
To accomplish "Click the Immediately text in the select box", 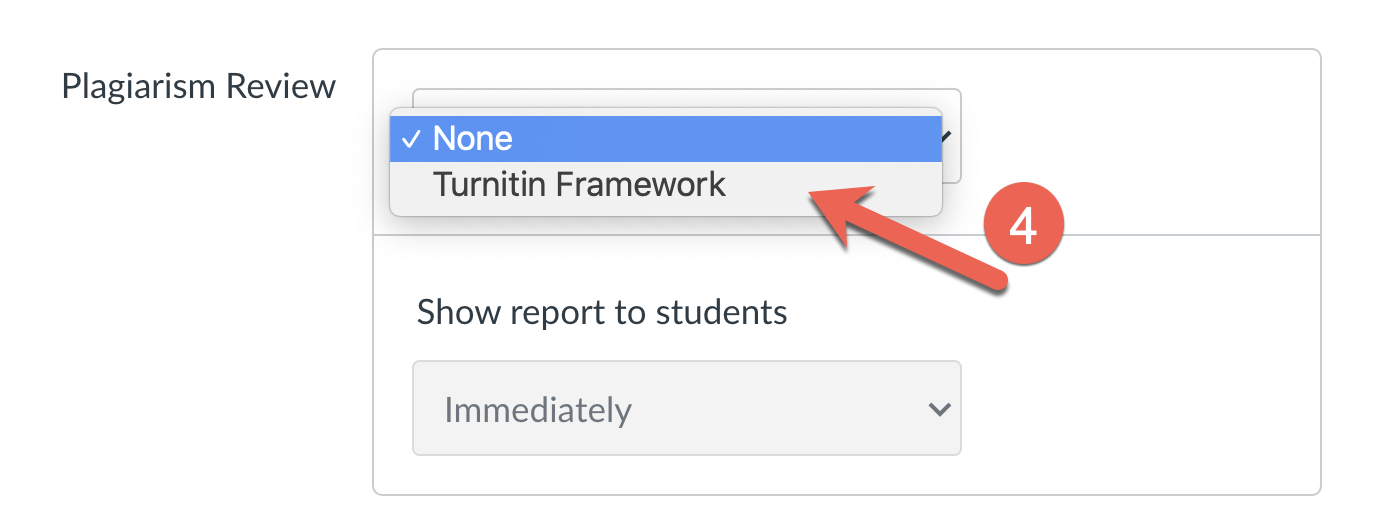I will (538, 410).
